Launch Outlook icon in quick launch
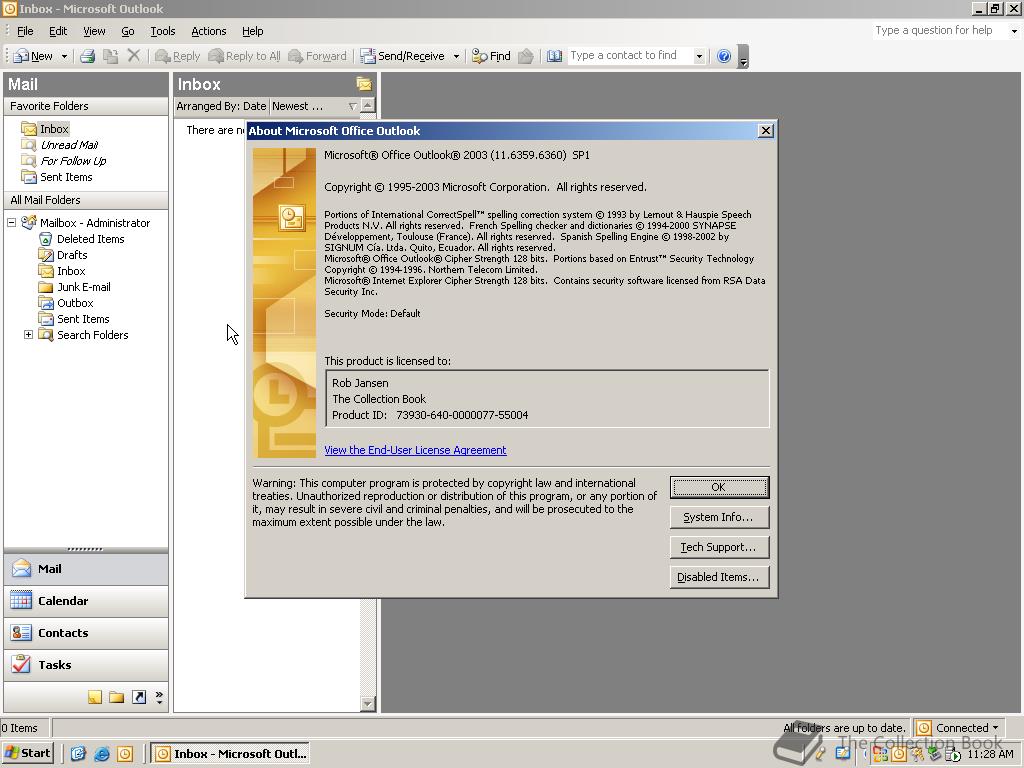 coord(125,754)
